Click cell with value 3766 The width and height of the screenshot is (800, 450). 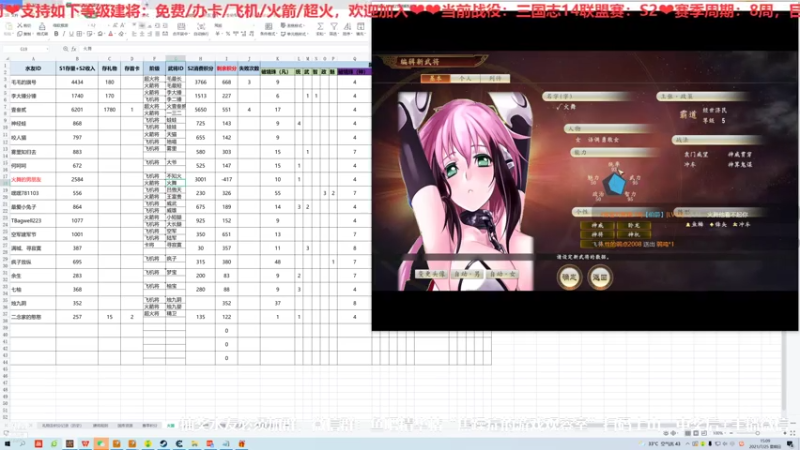click(200, 82)
